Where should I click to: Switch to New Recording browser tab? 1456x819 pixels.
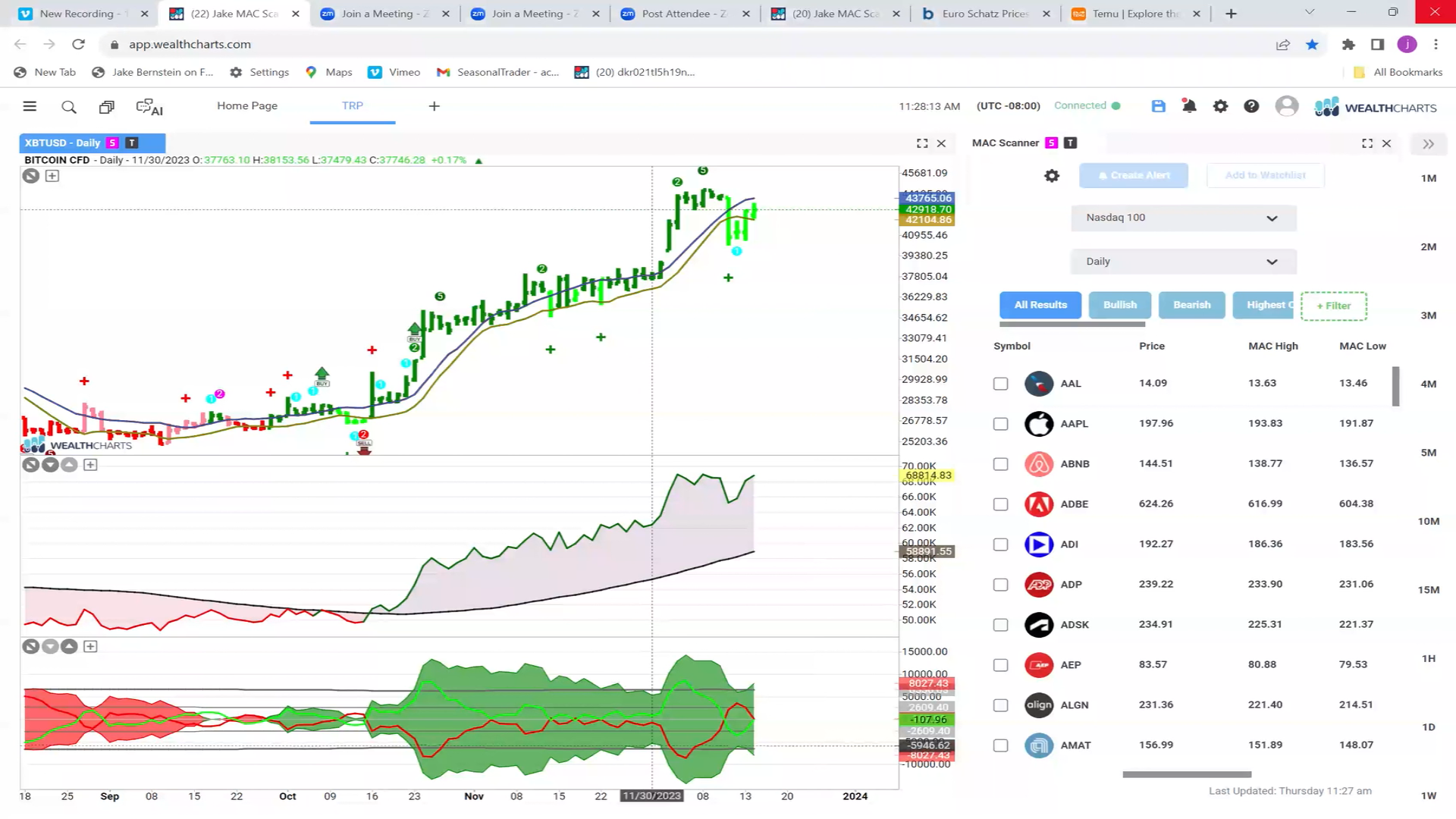coord(83,14)
